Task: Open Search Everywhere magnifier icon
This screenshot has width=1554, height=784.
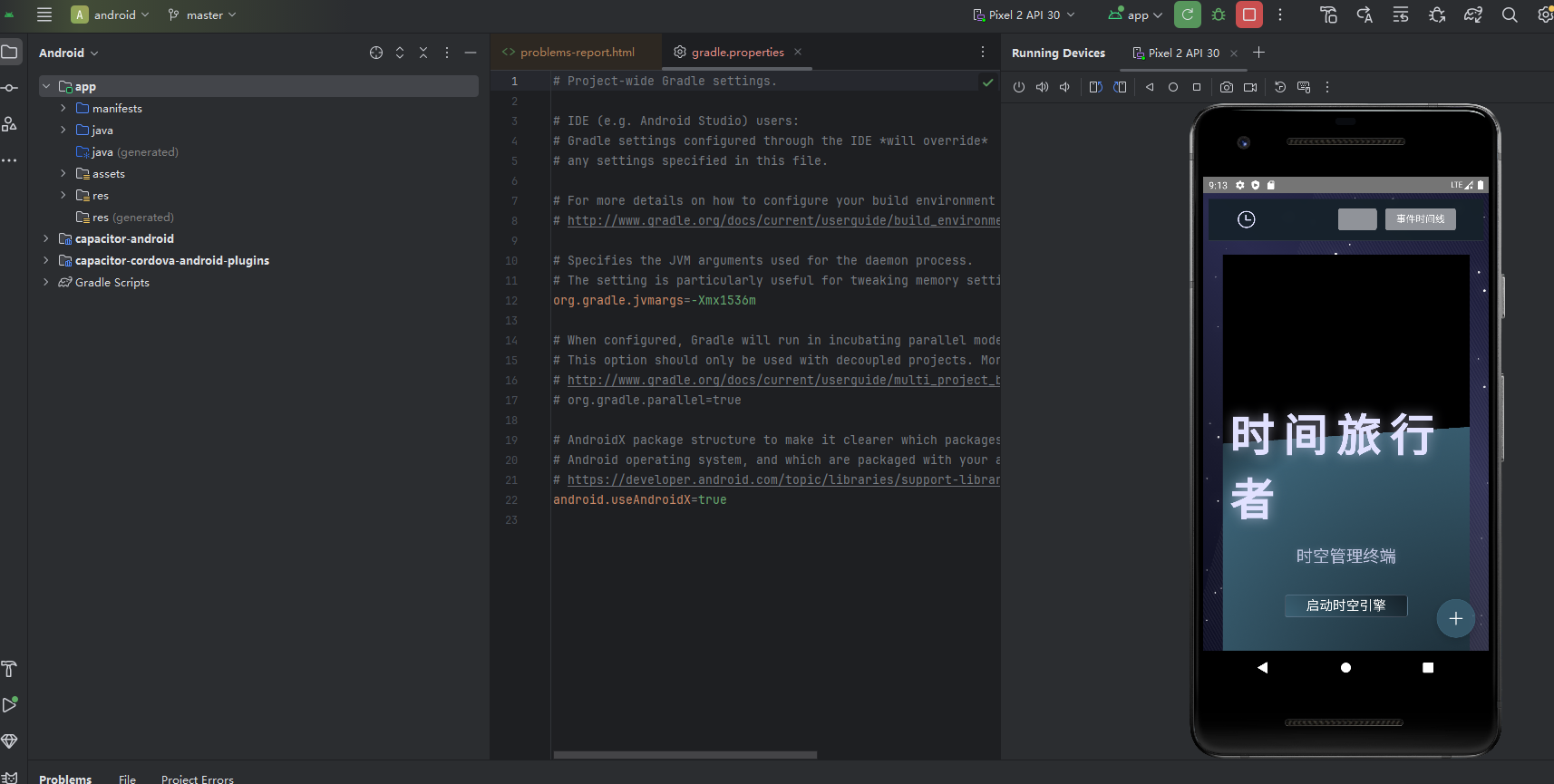Action: click(x=1510, y=15)
